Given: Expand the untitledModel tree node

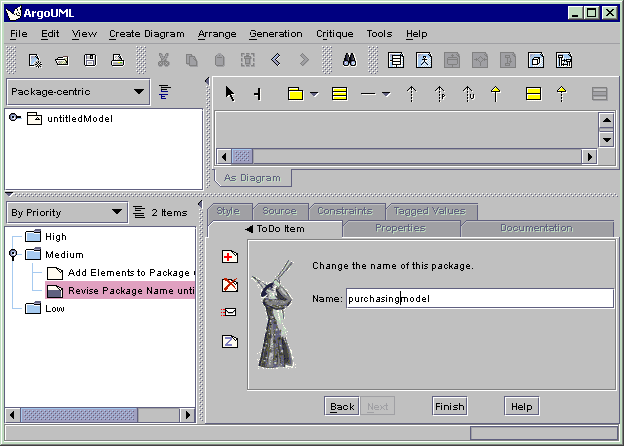Looking at the screenshot, I should (x=14, y=118).
